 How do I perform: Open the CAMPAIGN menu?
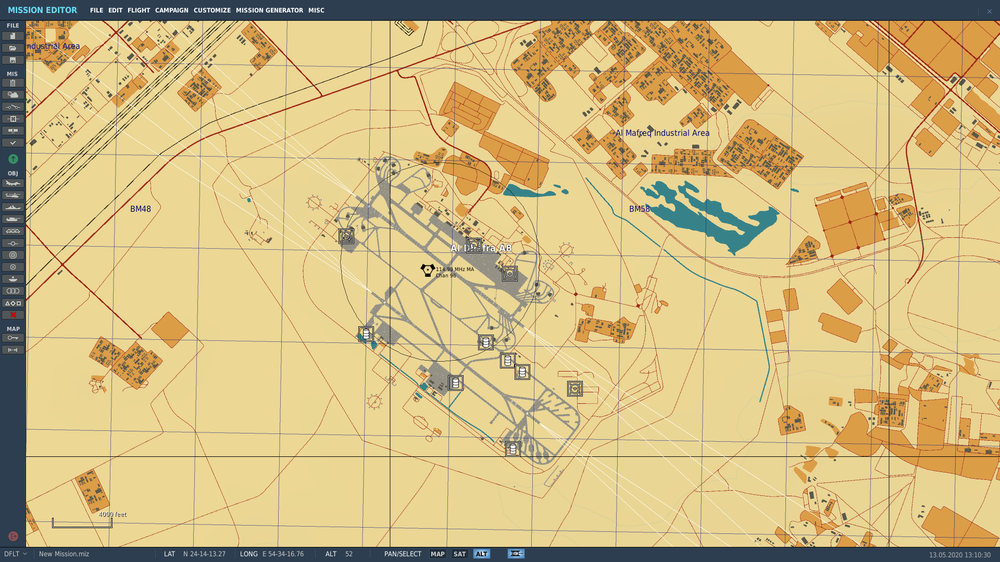pos(172,10)
